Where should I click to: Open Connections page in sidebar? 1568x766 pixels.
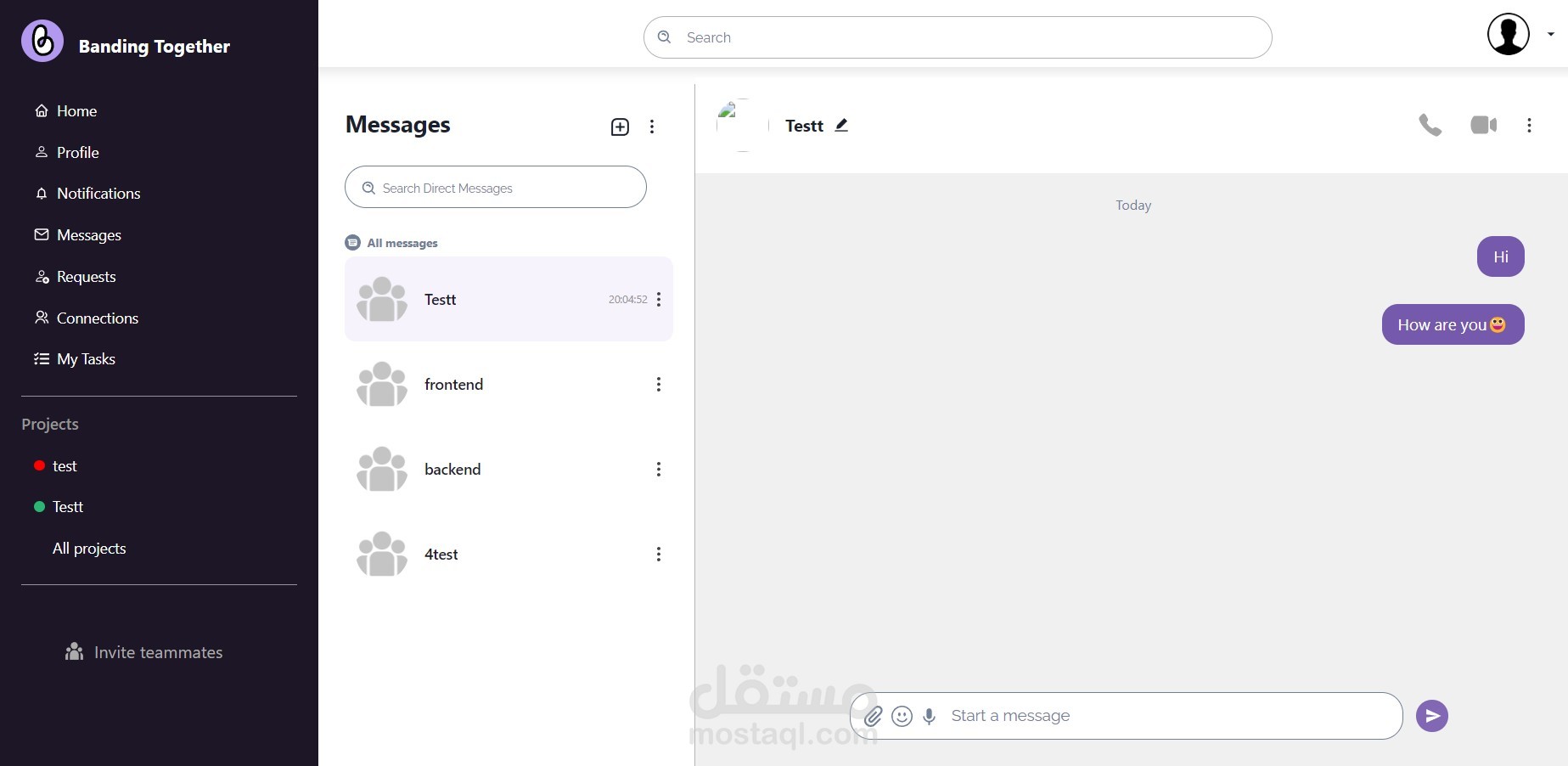tap(97, 318)
